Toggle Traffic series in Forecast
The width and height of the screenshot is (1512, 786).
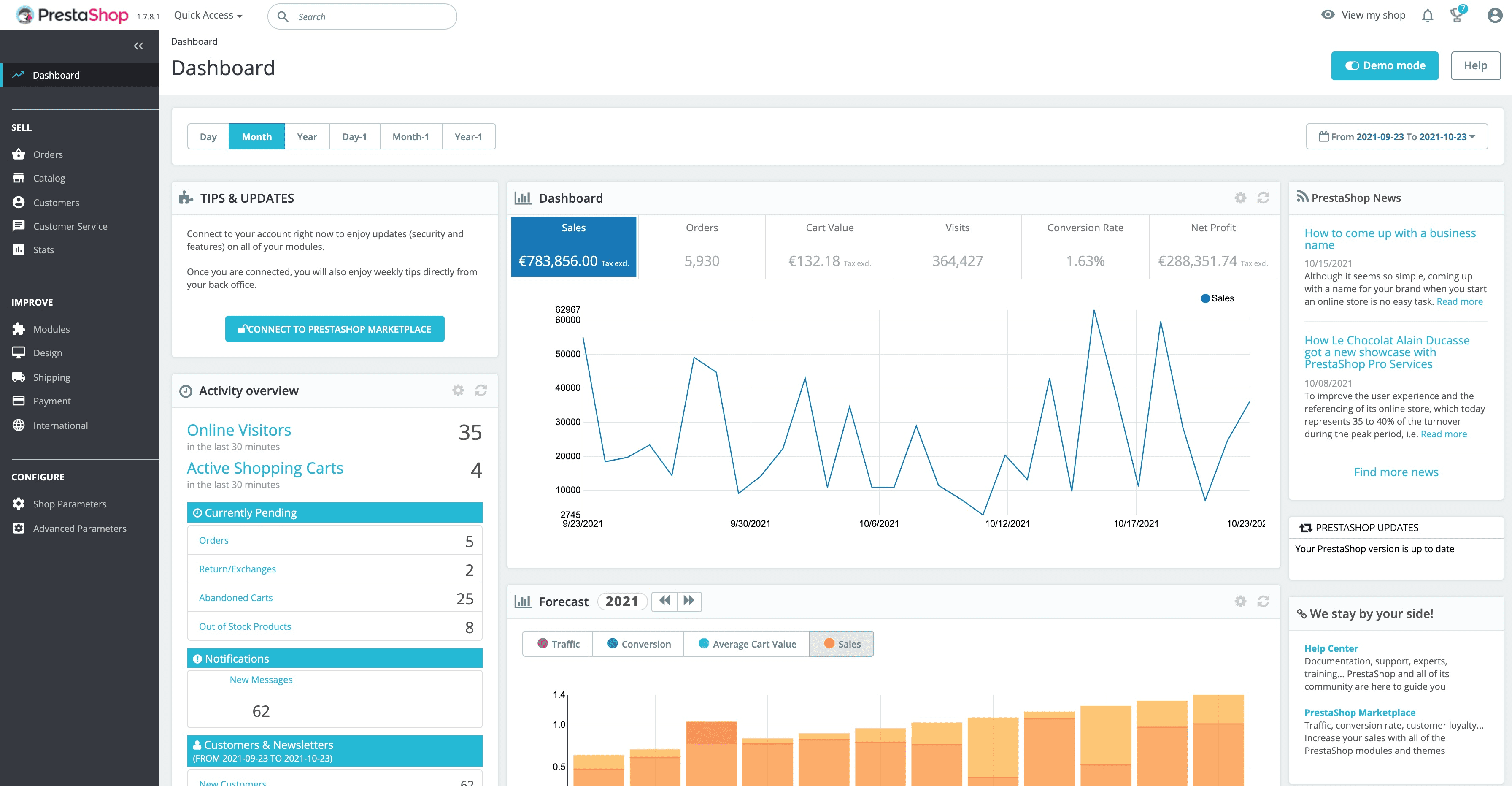[x=558, y=644]
